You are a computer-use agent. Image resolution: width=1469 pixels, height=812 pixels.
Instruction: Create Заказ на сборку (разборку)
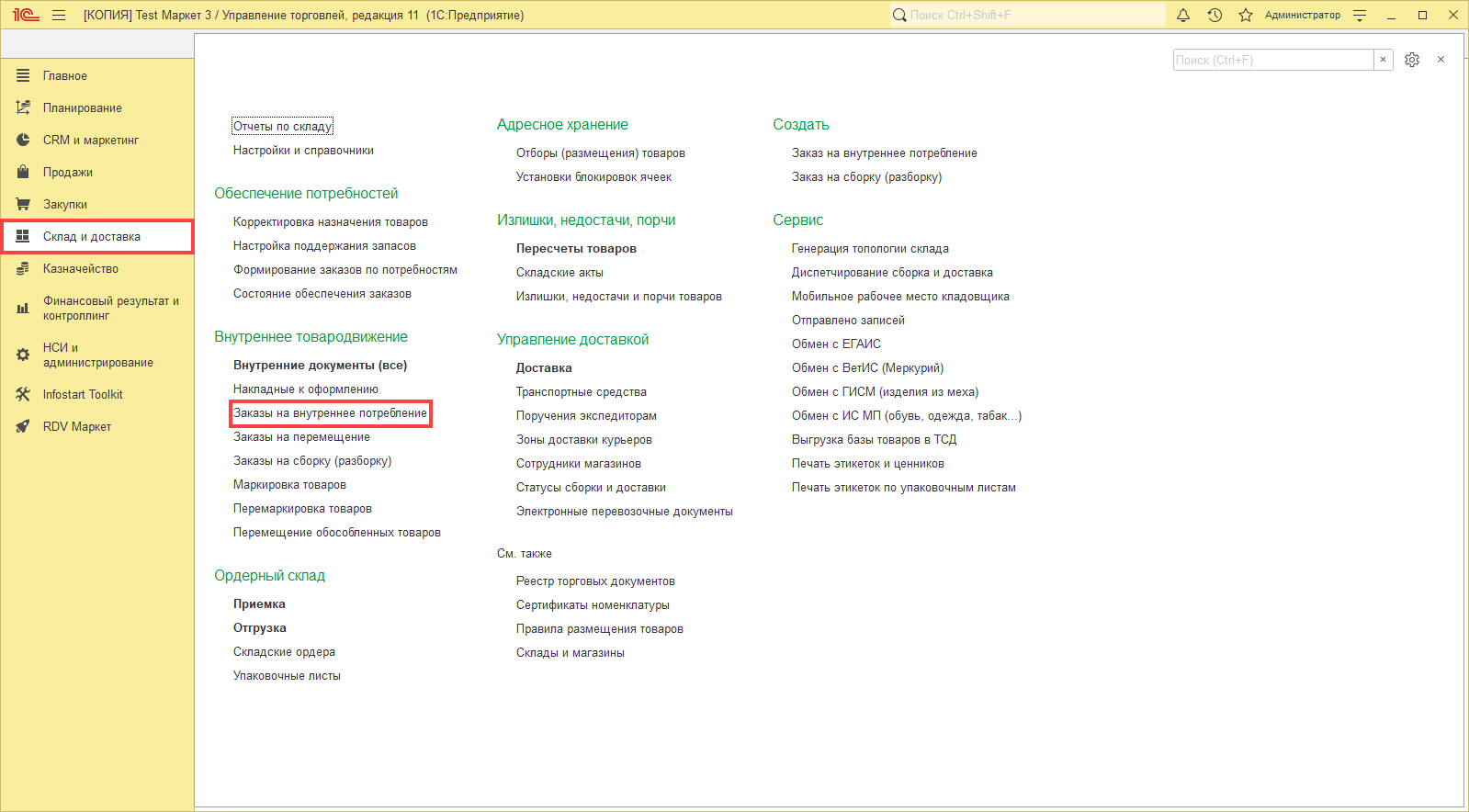pos(867,177)
